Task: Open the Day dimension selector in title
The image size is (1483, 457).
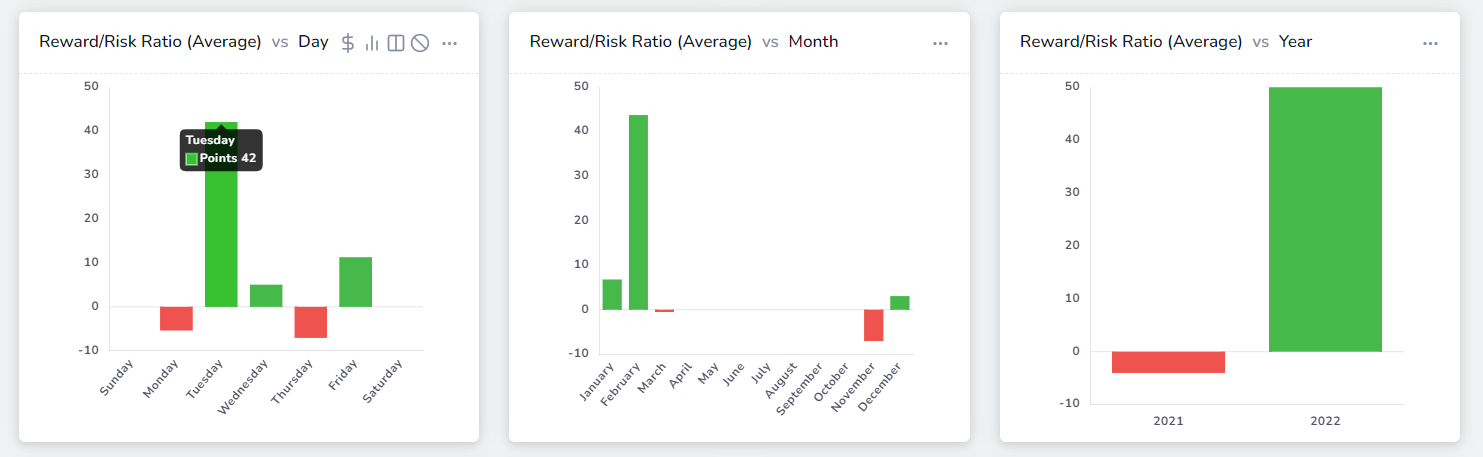Action: click(x=313, y=42)
